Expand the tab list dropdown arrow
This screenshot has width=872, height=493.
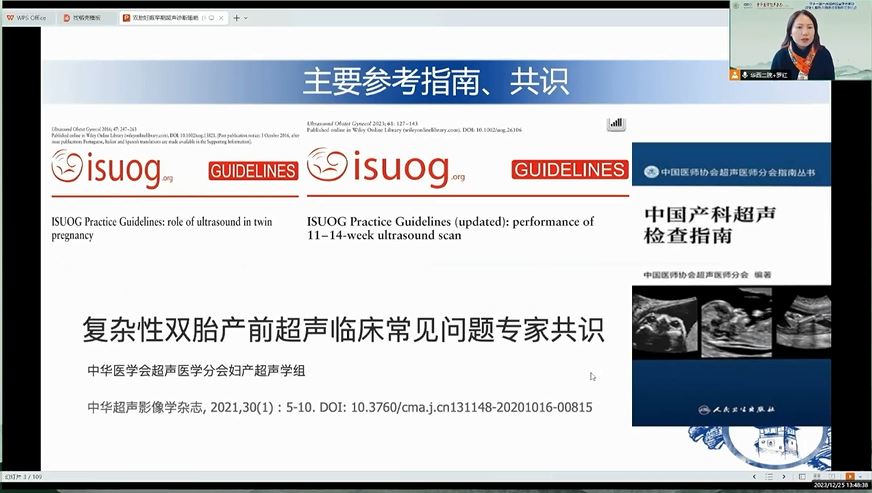tap(248, 18)
